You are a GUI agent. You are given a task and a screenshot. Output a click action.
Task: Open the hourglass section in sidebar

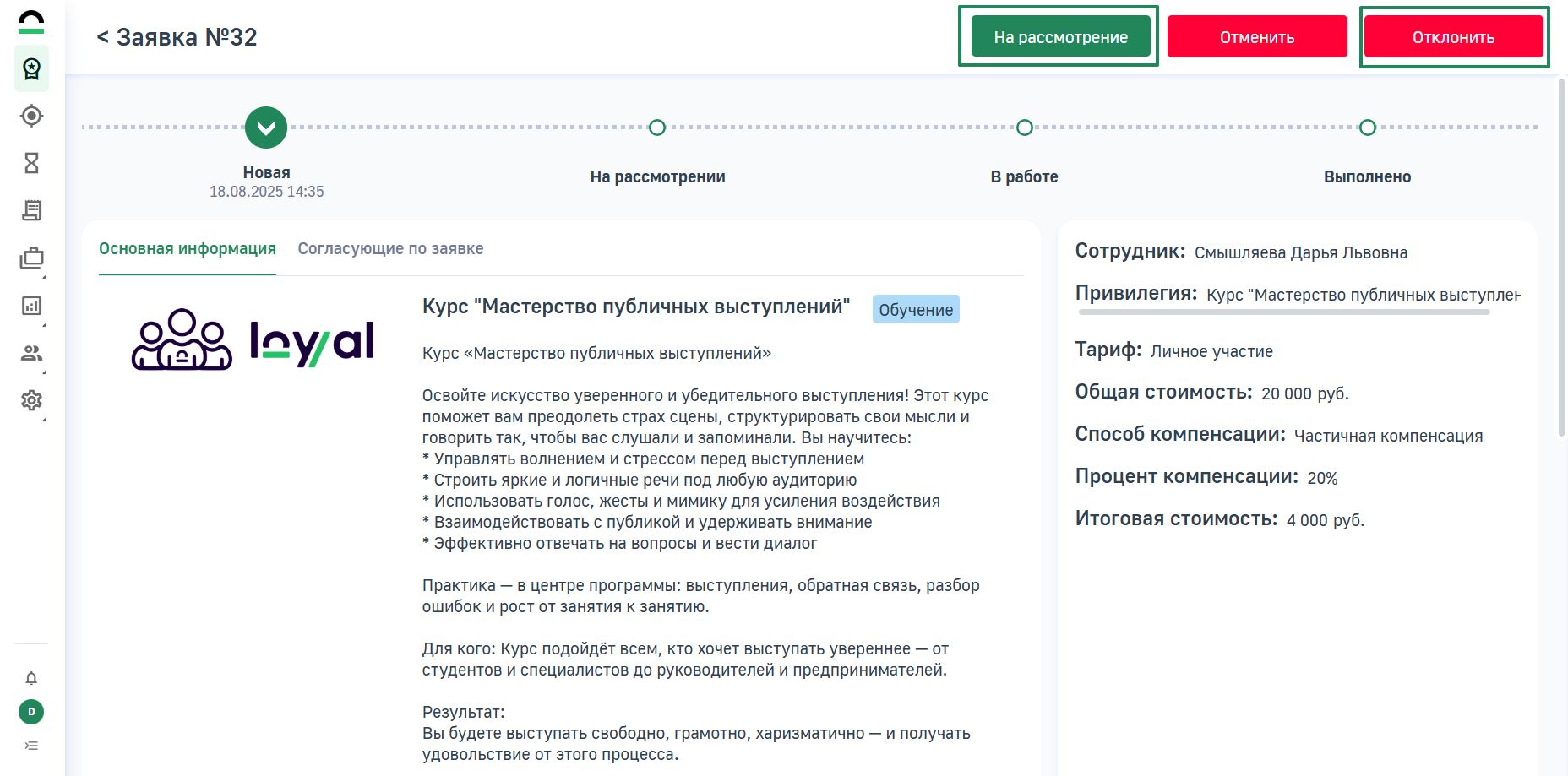click(x=31, y=163)
